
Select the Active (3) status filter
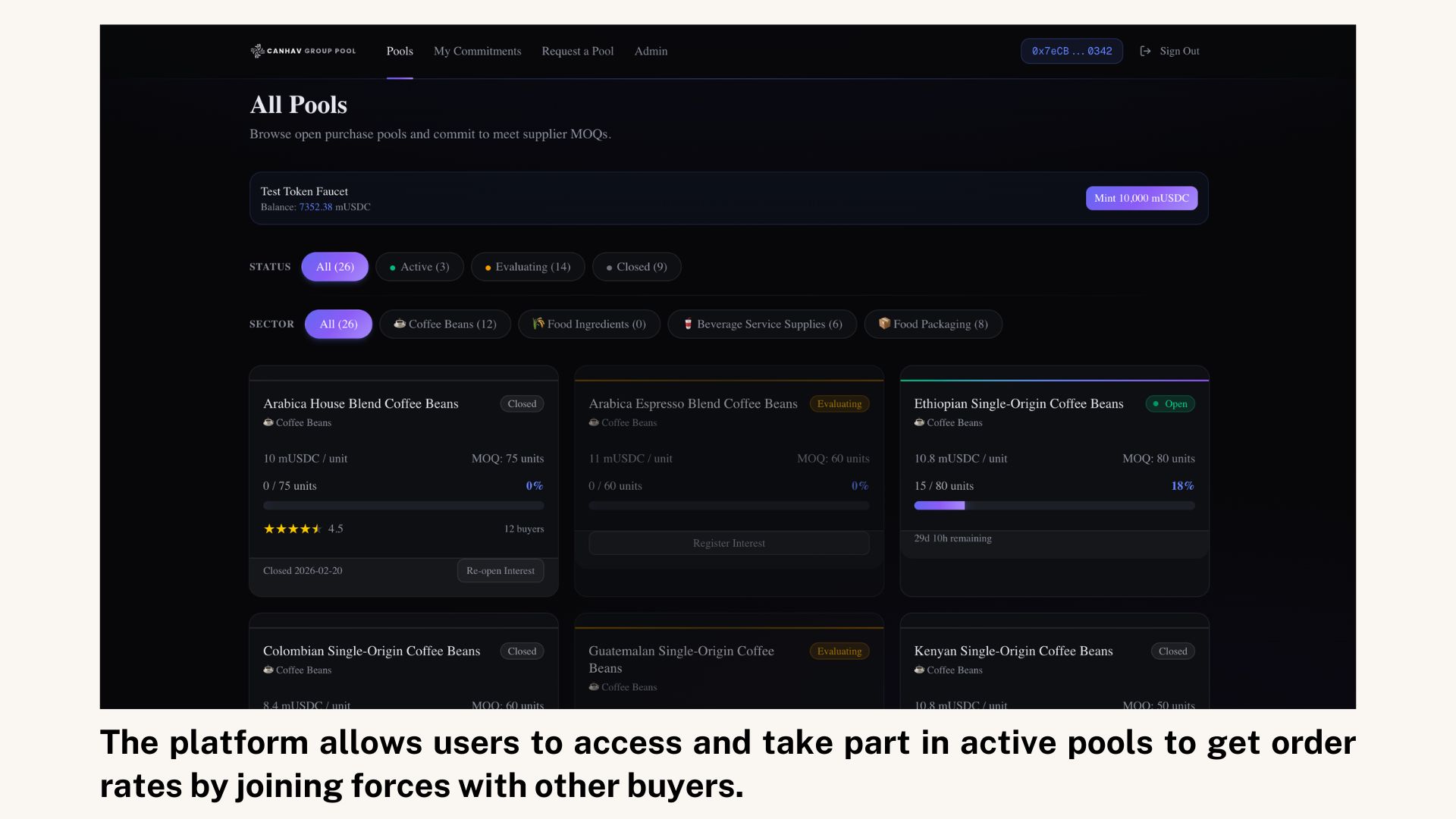point(419,267)
